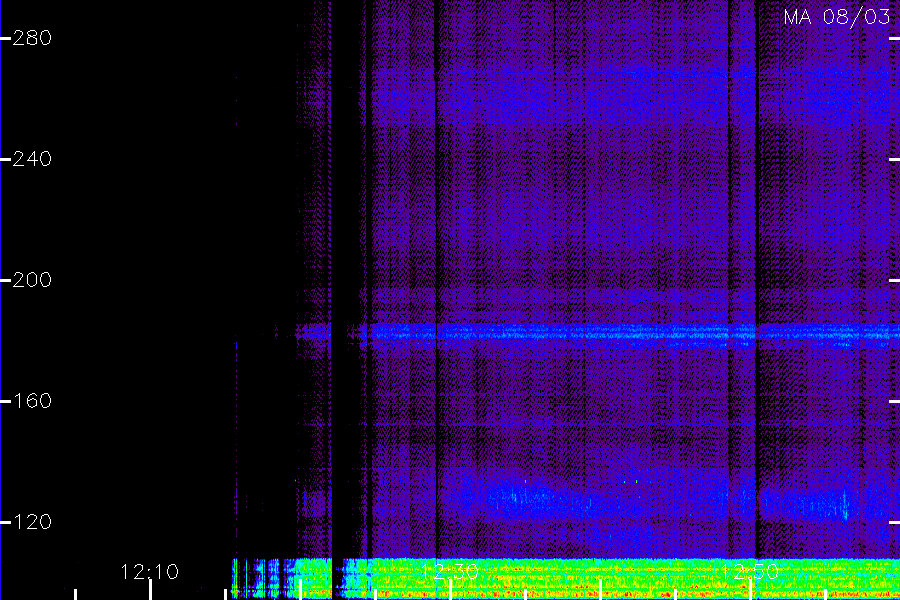
Task: Click the 12:50 time label
Action: click(750, 572)
